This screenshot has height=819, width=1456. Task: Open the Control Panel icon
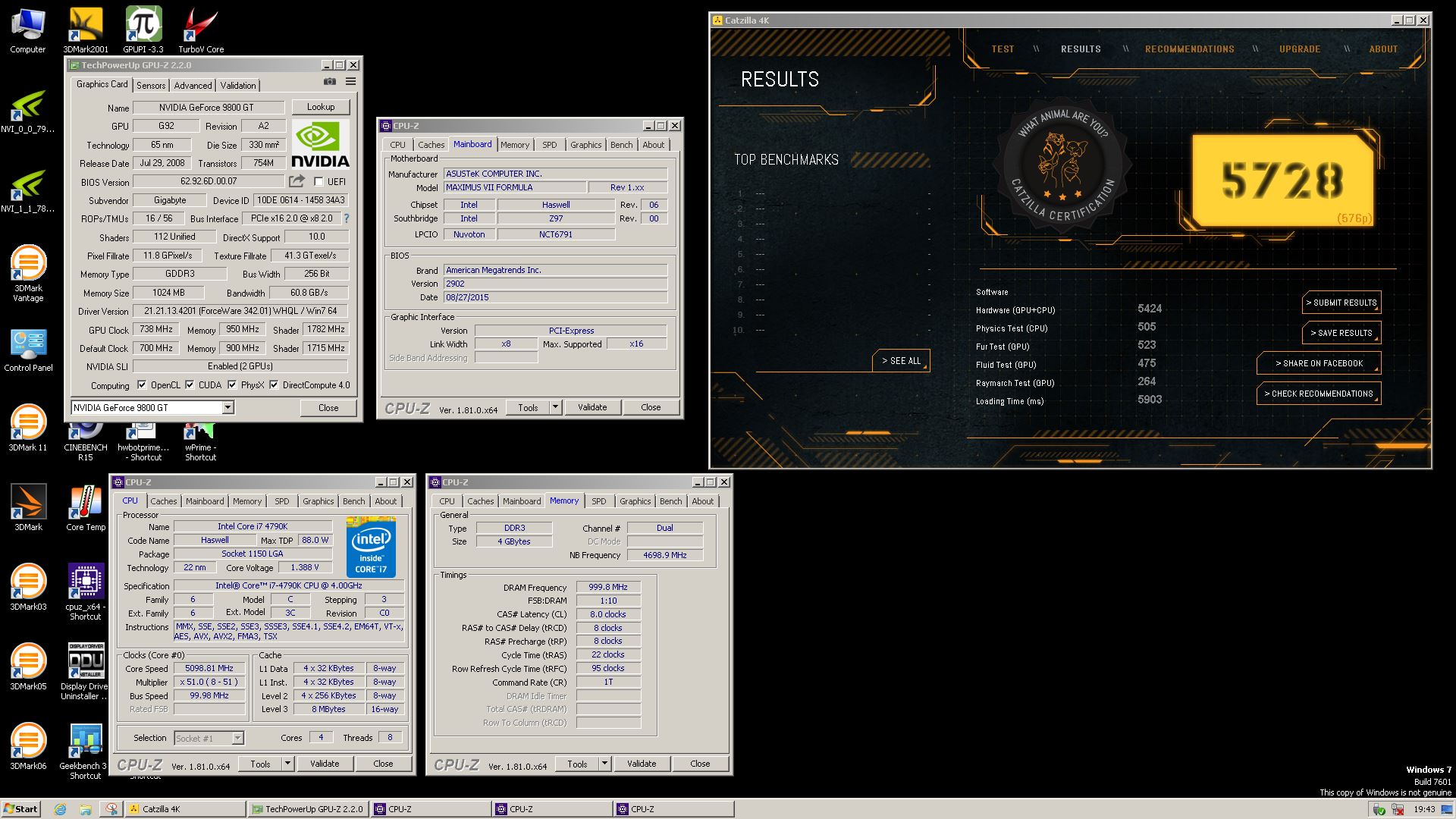point(28,350)
